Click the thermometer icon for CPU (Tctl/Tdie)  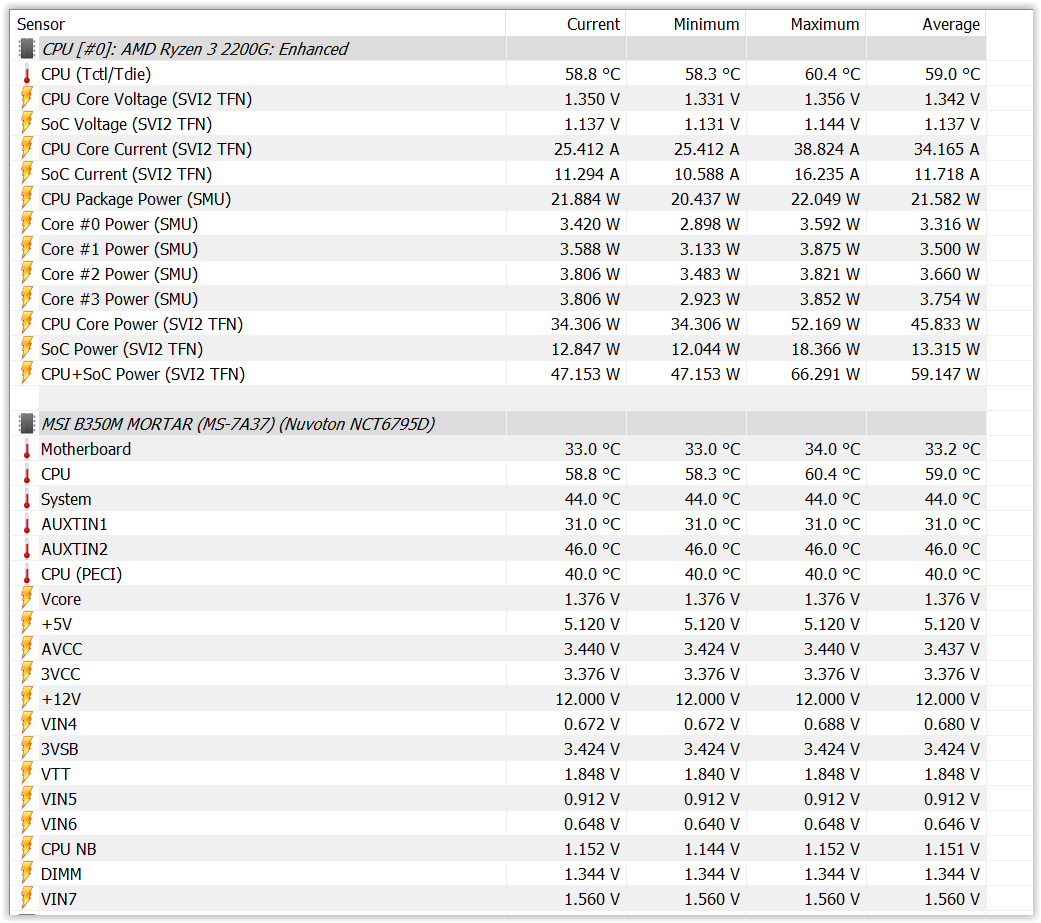27,74
